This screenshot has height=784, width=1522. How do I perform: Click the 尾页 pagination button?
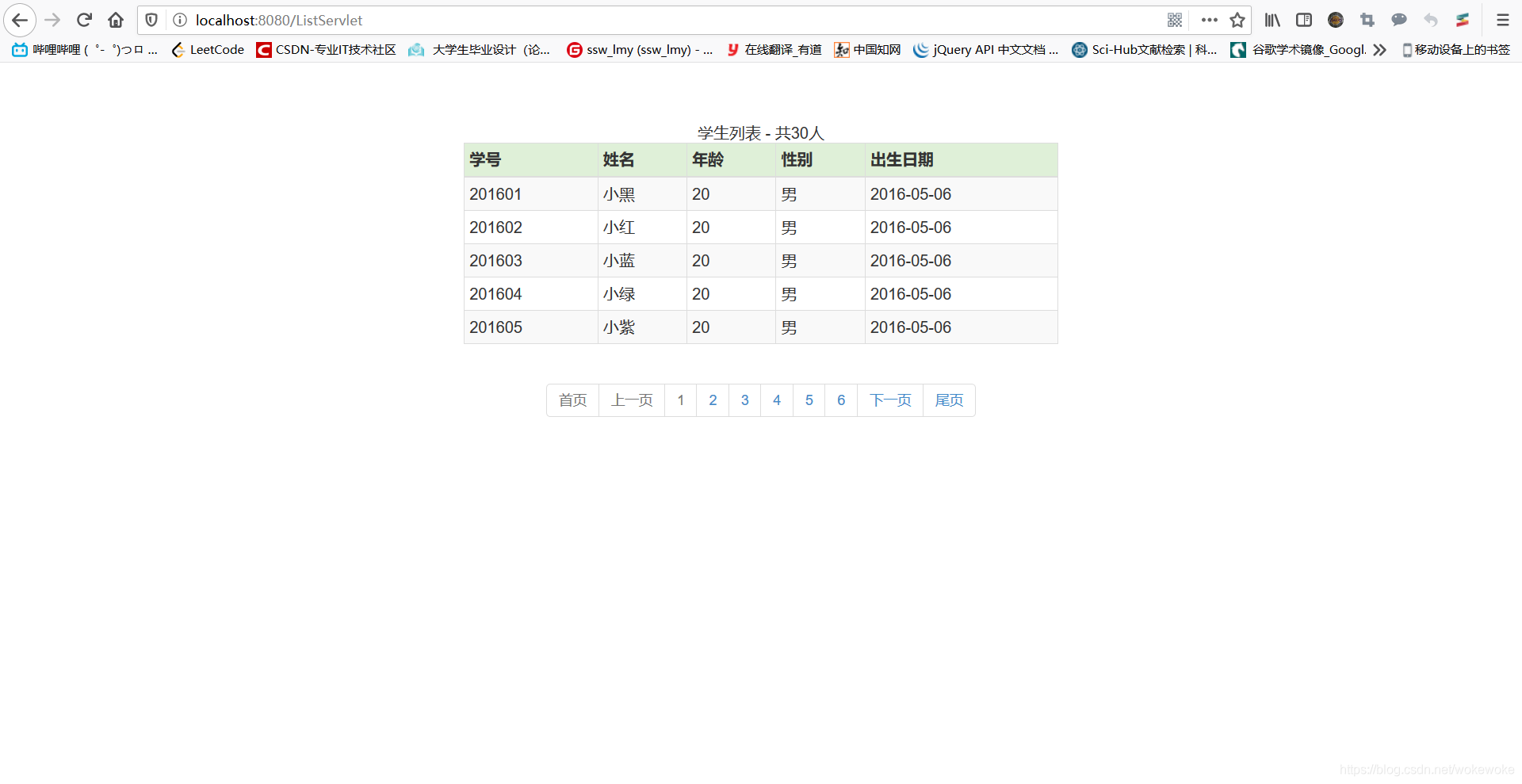coord(949,400)
